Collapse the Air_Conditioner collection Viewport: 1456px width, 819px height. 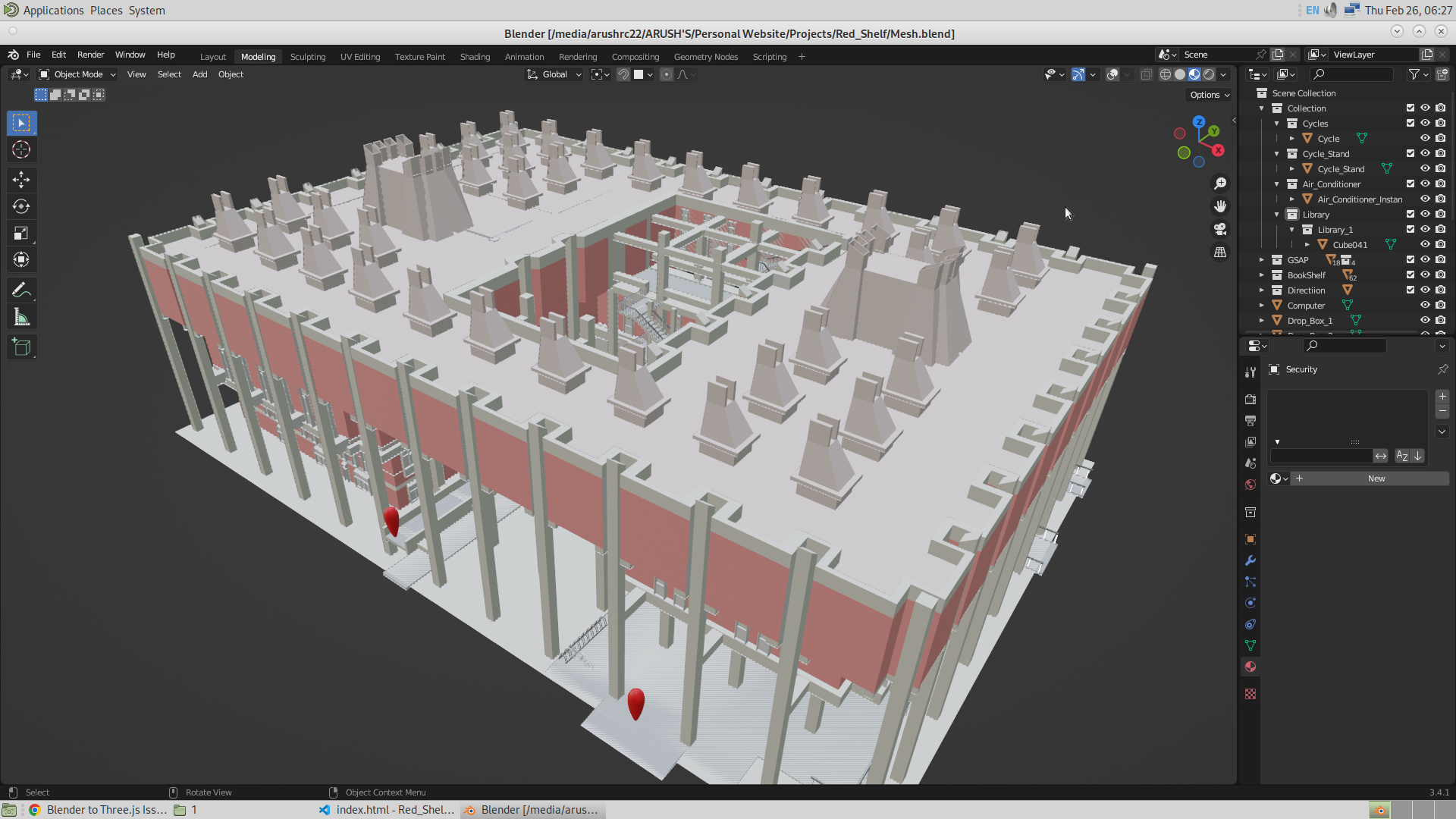tap(1276, 184)
